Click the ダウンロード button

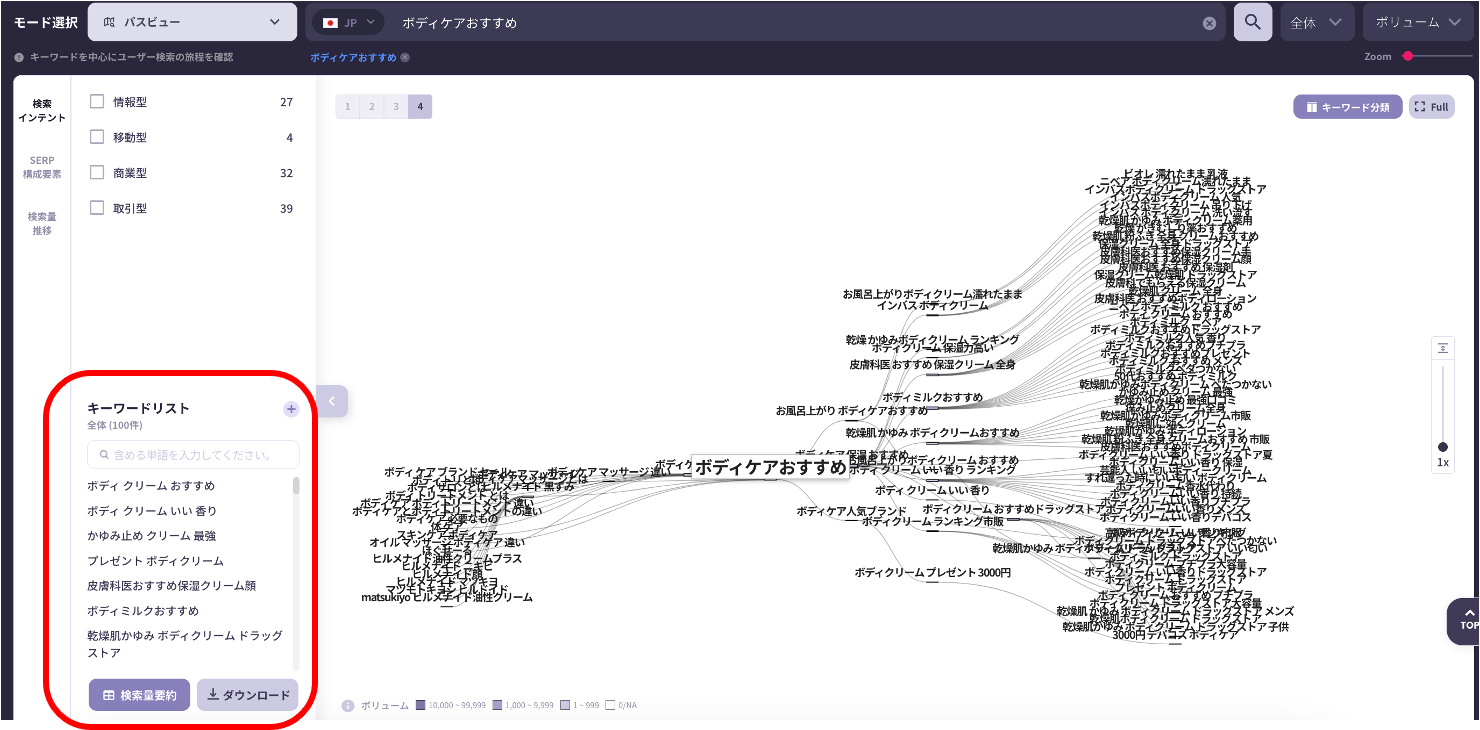pyautogui.click(x=247, y=695)
